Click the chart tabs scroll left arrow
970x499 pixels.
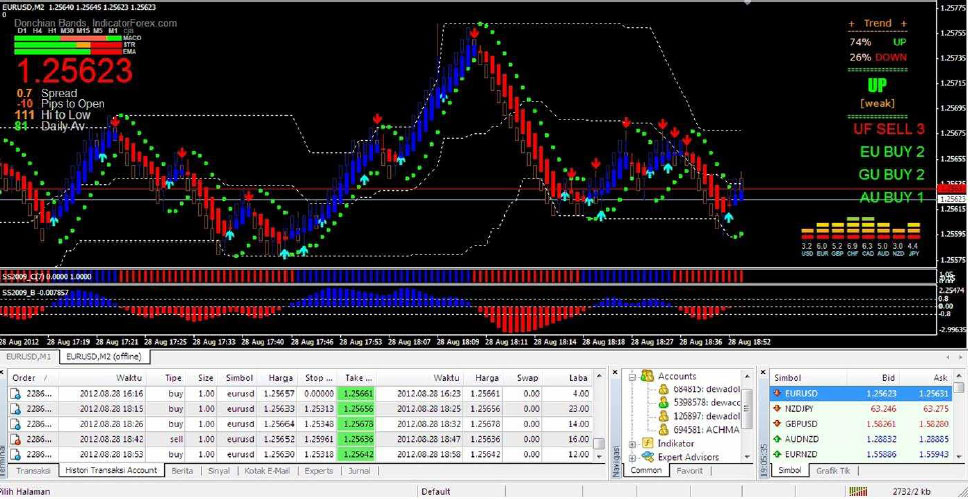pos(950,357)
